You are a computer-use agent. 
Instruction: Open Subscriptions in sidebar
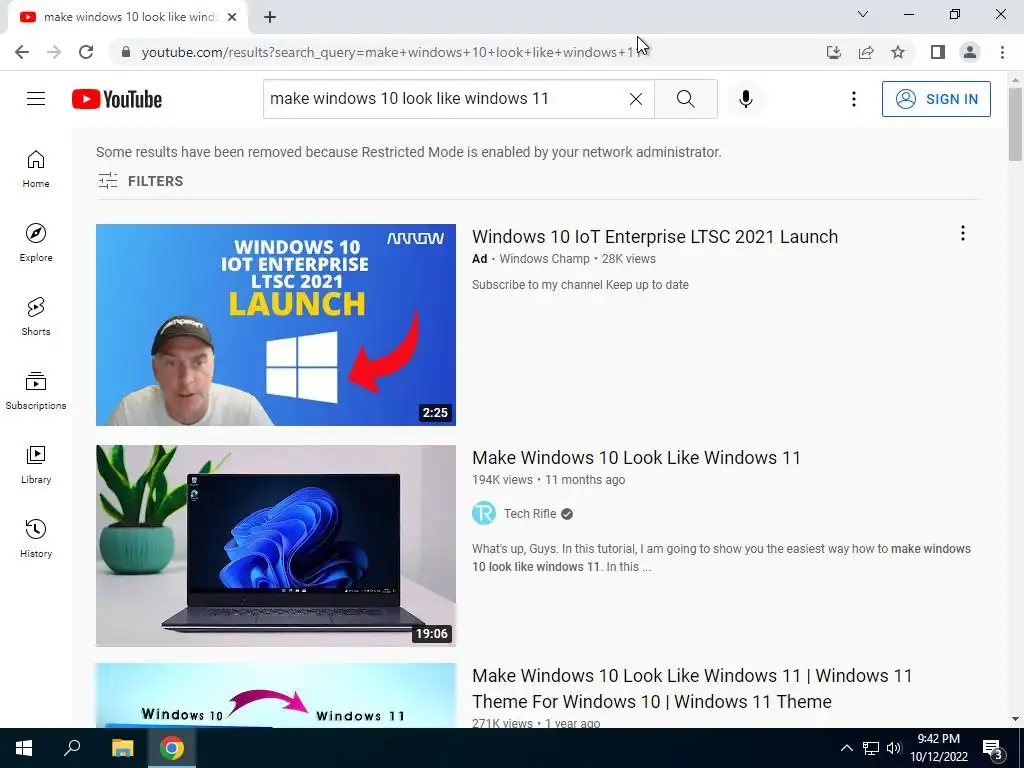pyautogui.click(x=36, y=391)
